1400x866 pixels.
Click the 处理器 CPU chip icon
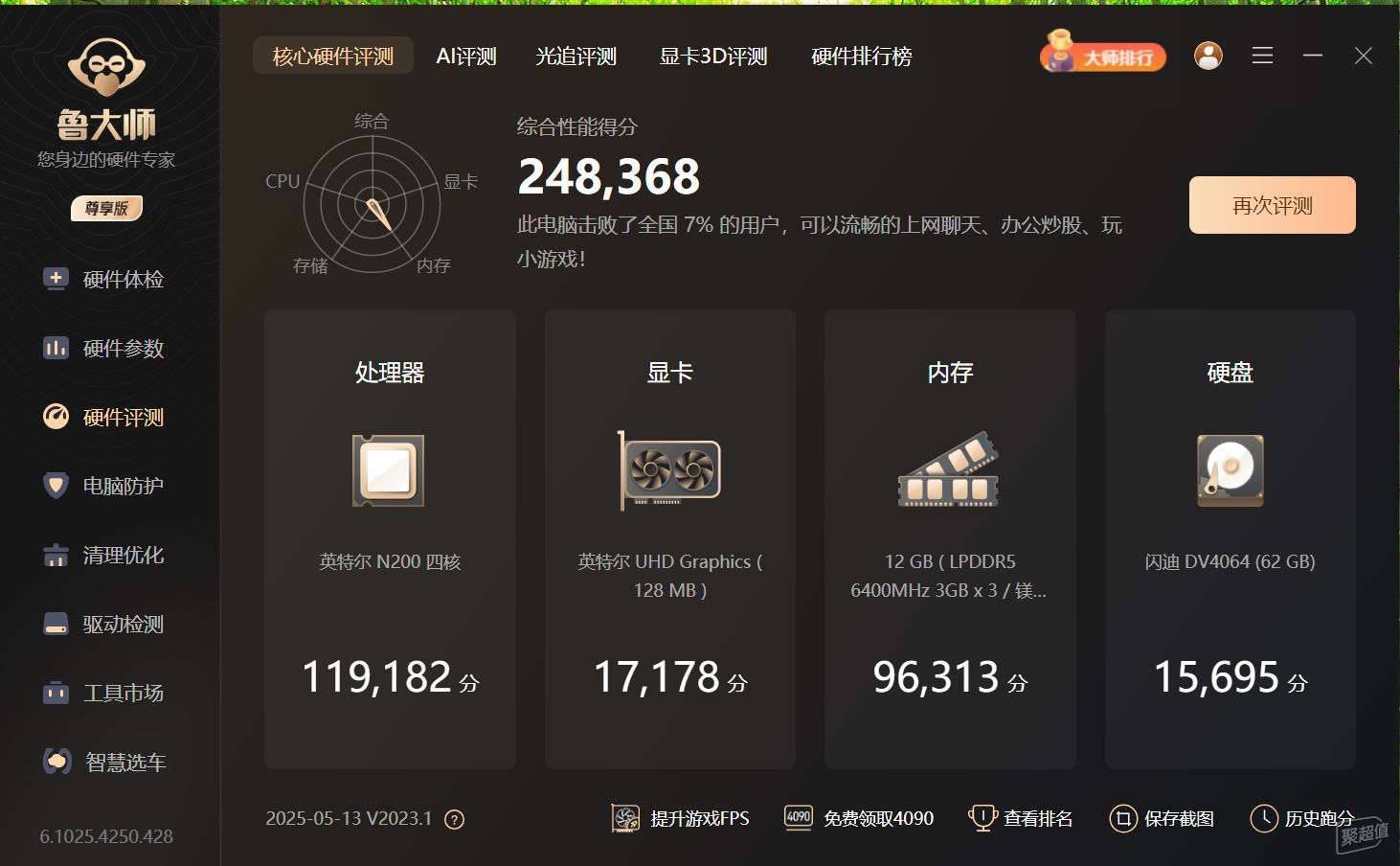389,469
